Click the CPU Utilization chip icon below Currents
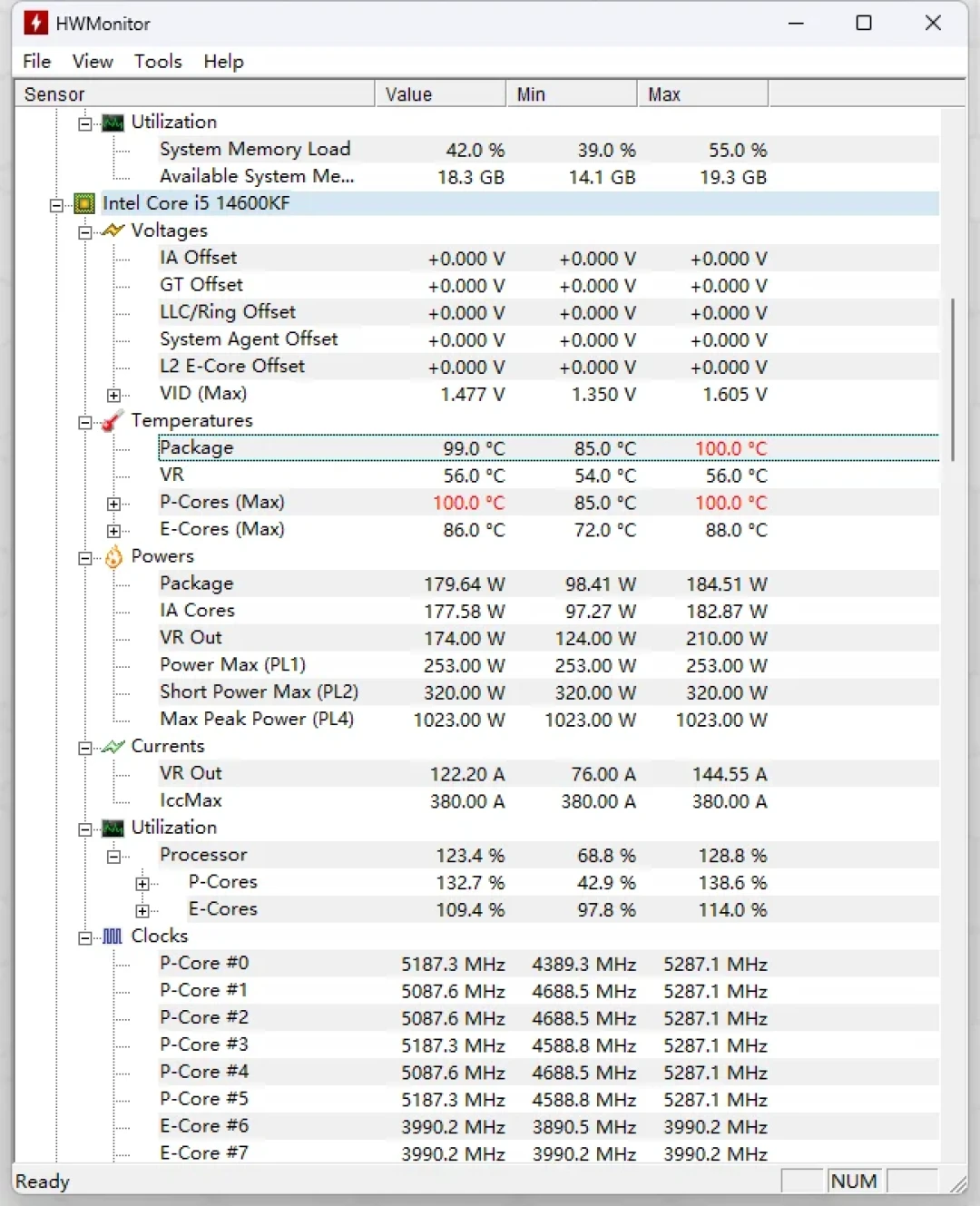This screenshot has width=980, height=1206. coord(113,828)
